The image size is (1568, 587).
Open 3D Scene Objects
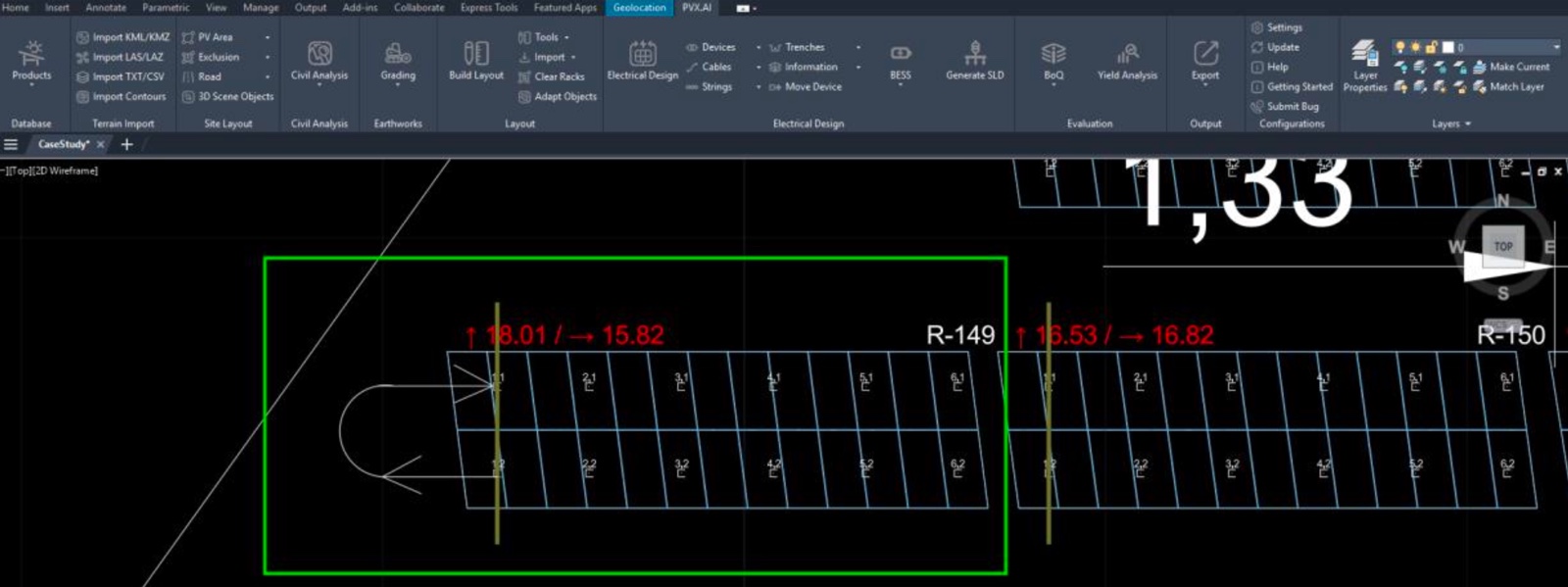click(x=227, y=96)
